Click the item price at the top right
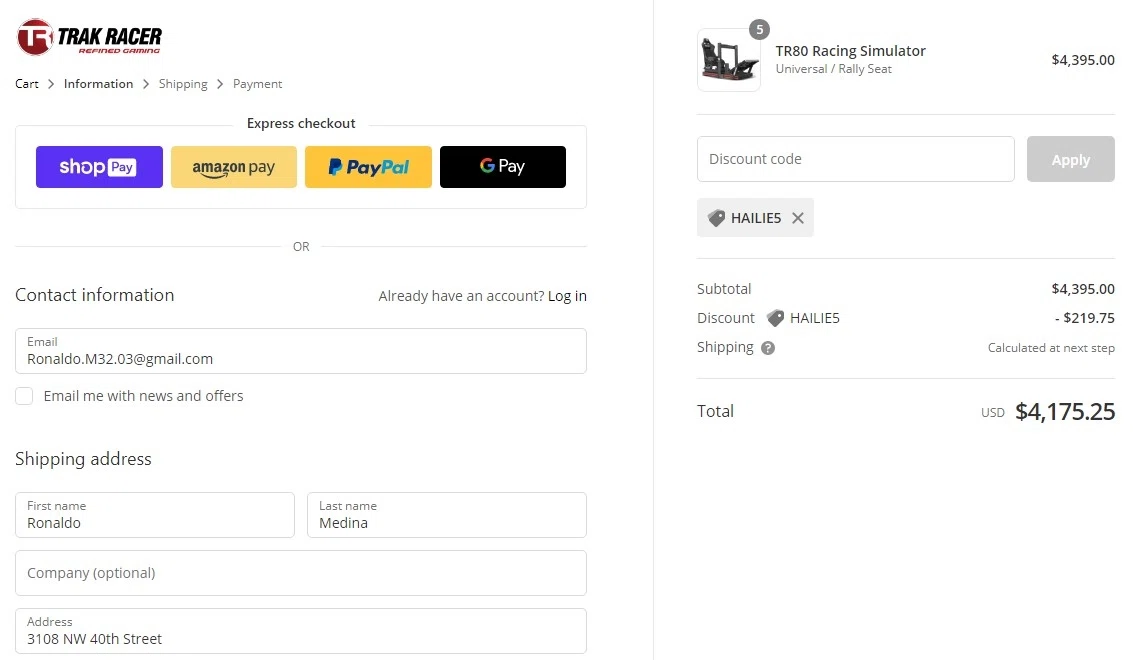The width and height of the screenshot is (1133, 660). 1083,60
